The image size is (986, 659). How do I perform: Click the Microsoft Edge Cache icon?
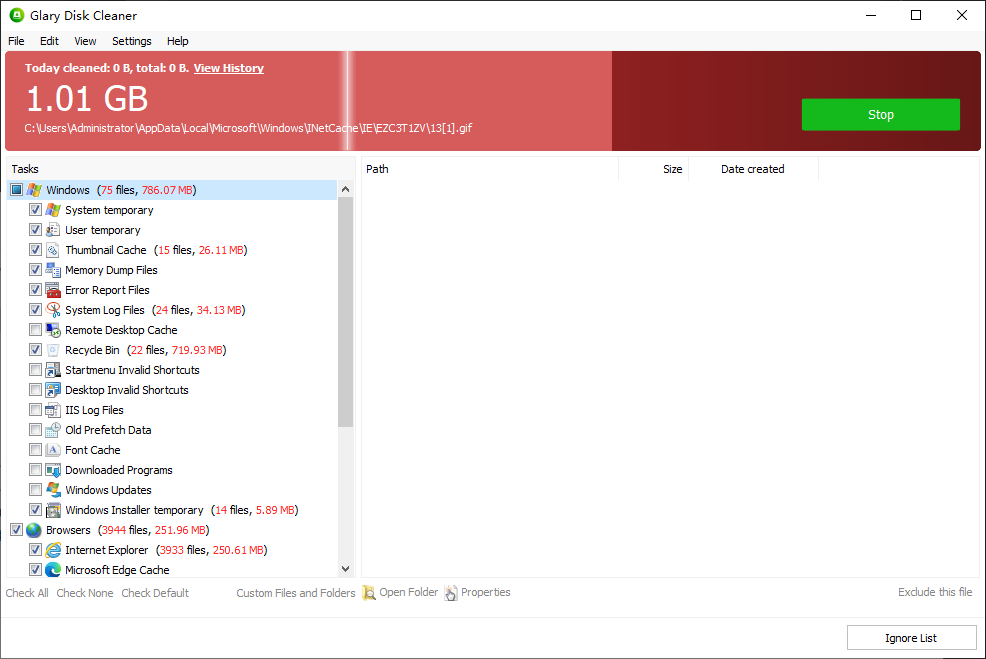tap(52, 569)
